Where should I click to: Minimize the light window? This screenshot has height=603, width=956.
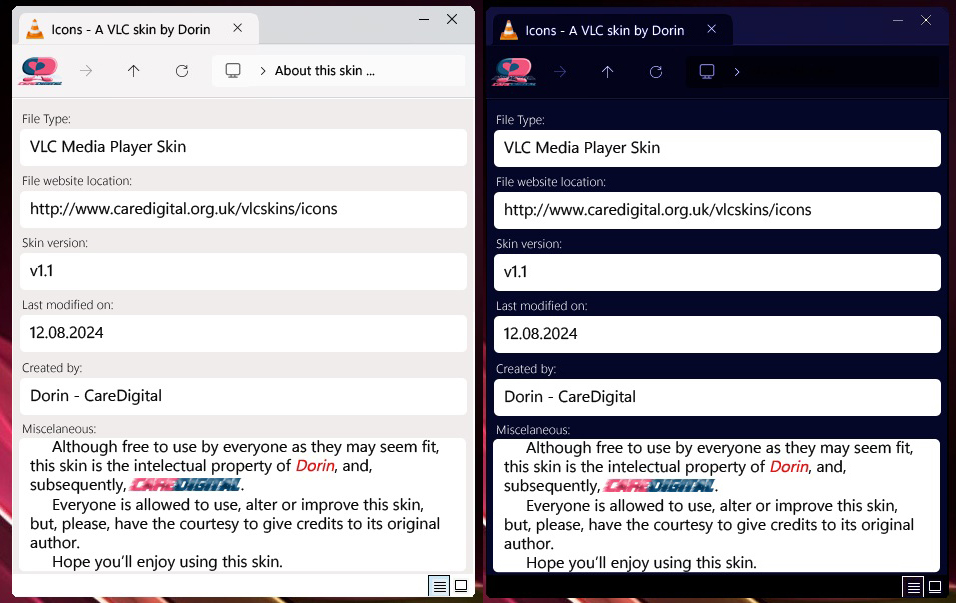click(x=424, y=20)
